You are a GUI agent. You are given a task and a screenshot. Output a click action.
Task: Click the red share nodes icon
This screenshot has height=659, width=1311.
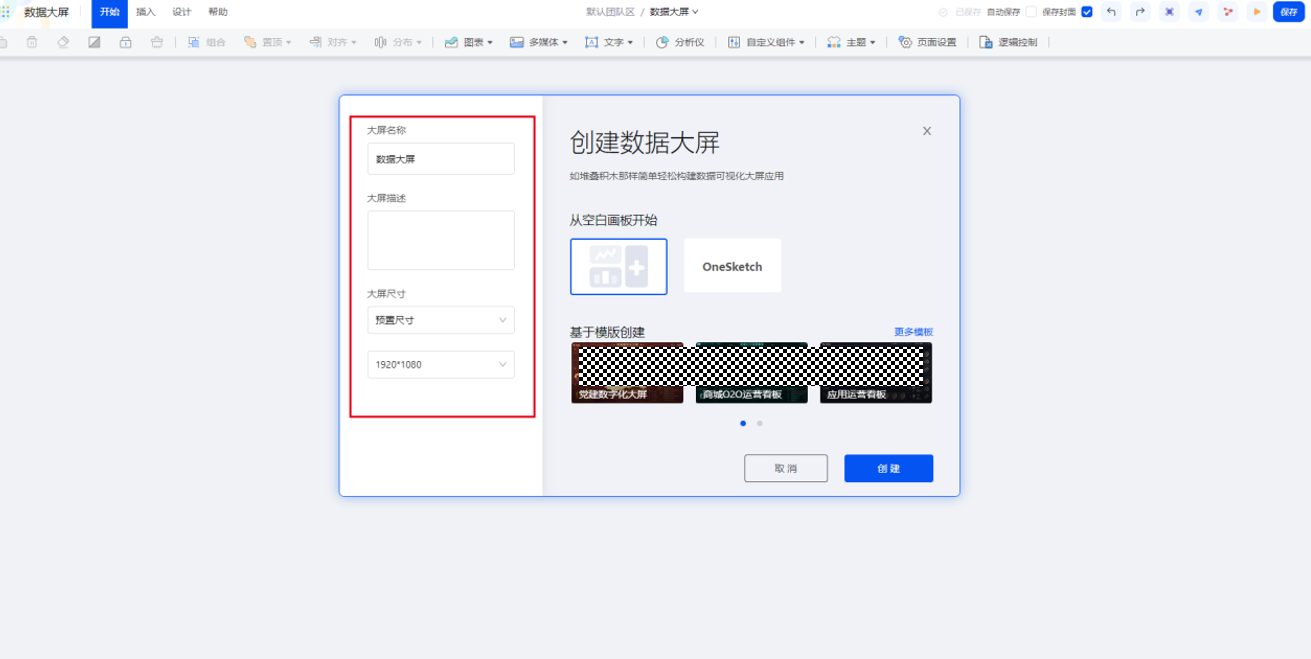click(x=1228, y=12)
